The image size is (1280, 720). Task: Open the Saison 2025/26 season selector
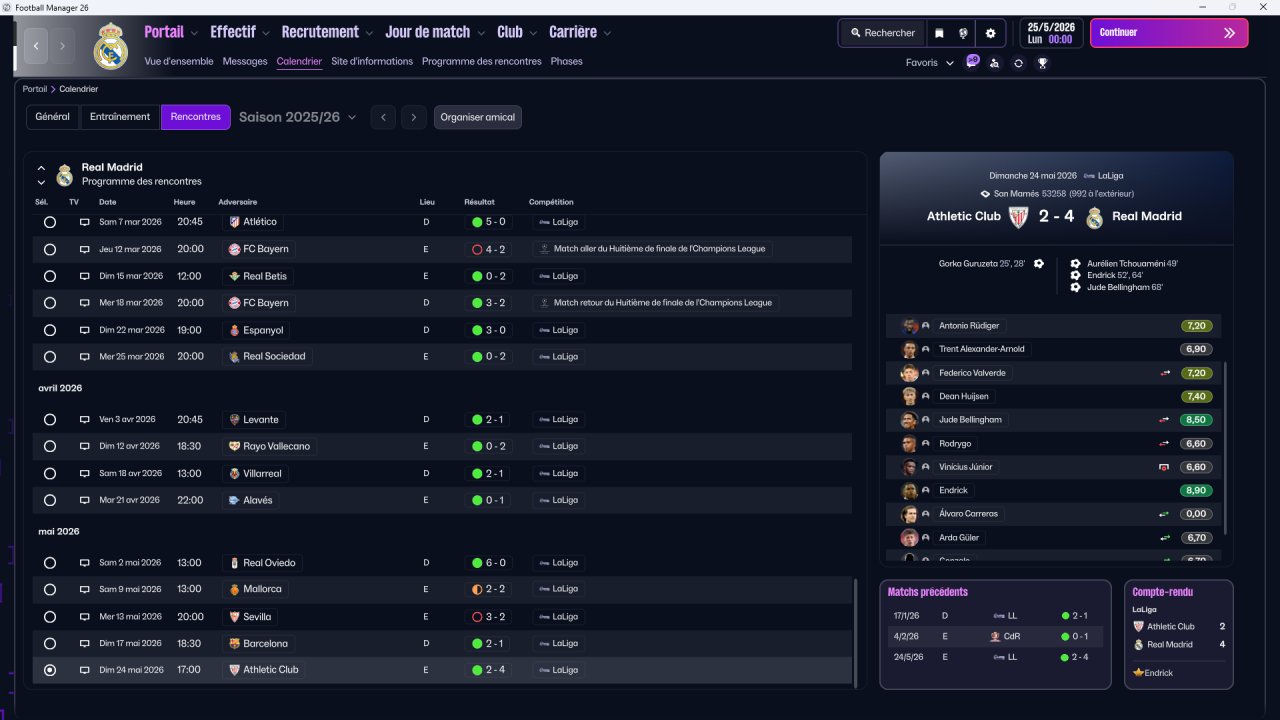point(297,117)
